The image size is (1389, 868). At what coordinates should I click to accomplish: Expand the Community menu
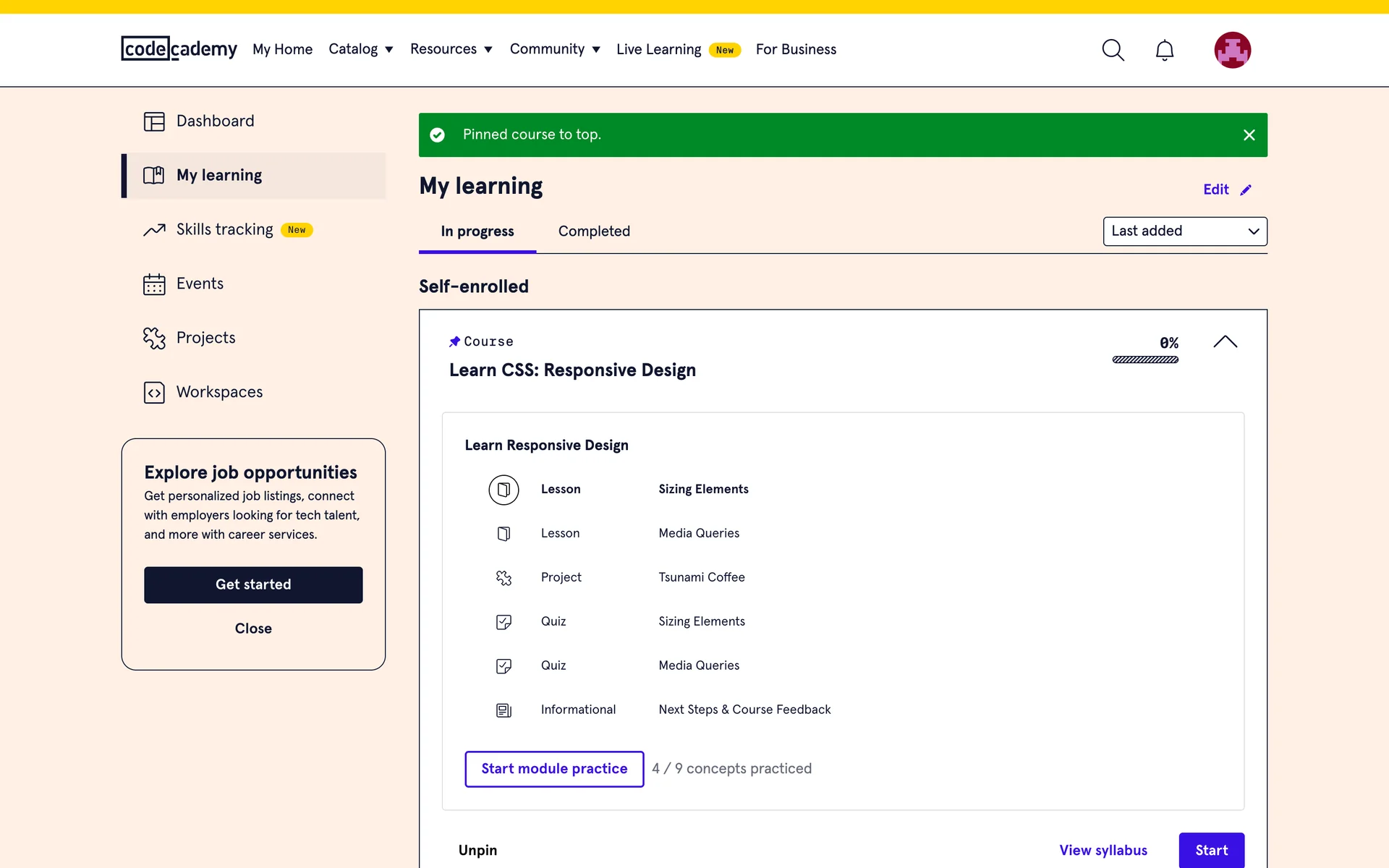point(554,49)
